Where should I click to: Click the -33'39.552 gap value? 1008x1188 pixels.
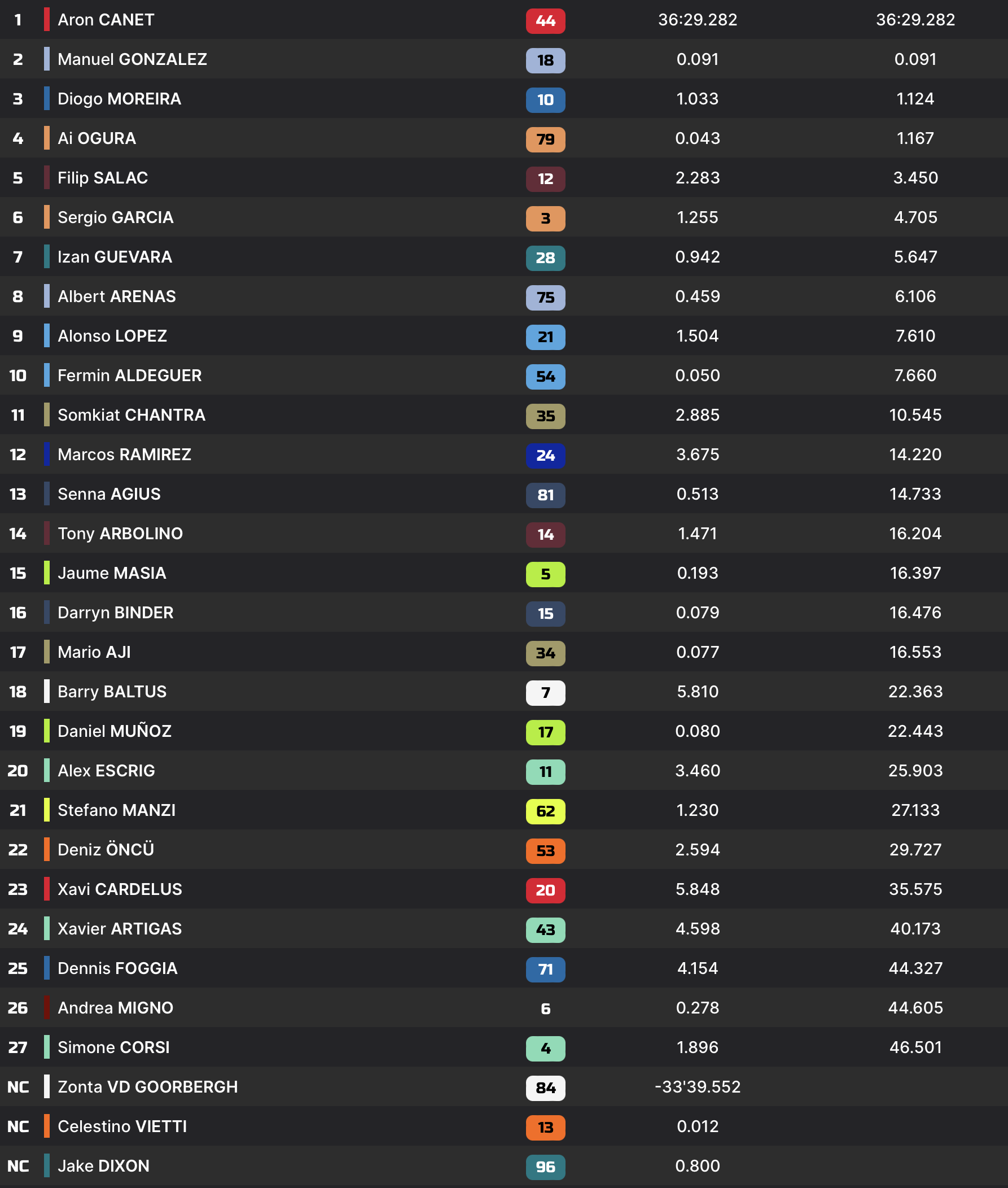tap(697, 1087)
